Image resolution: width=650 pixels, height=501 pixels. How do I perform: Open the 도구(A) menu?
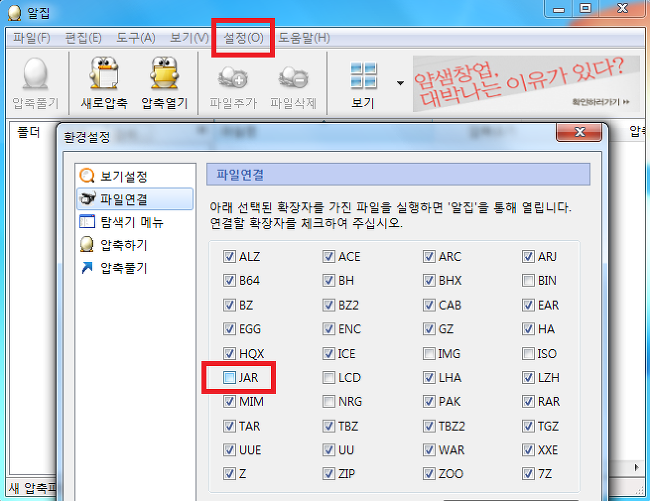coord(136,38)
